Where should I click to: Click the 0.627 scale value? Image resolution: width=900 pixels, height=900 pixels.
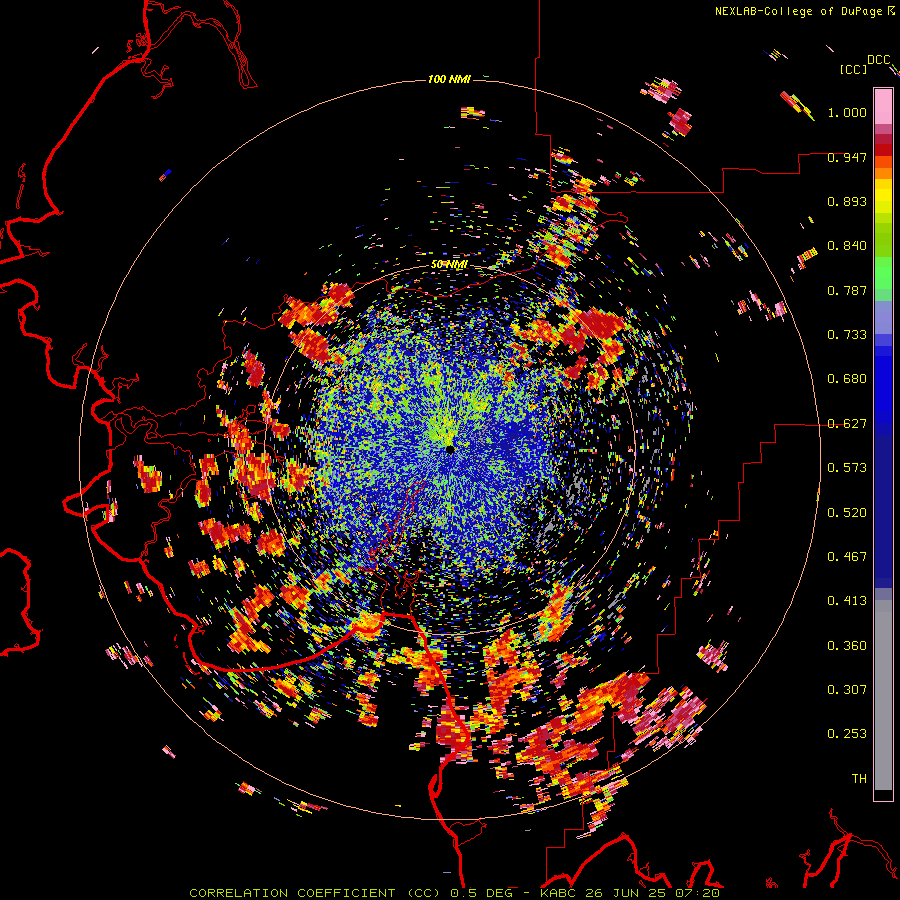(x=847, y=424)
